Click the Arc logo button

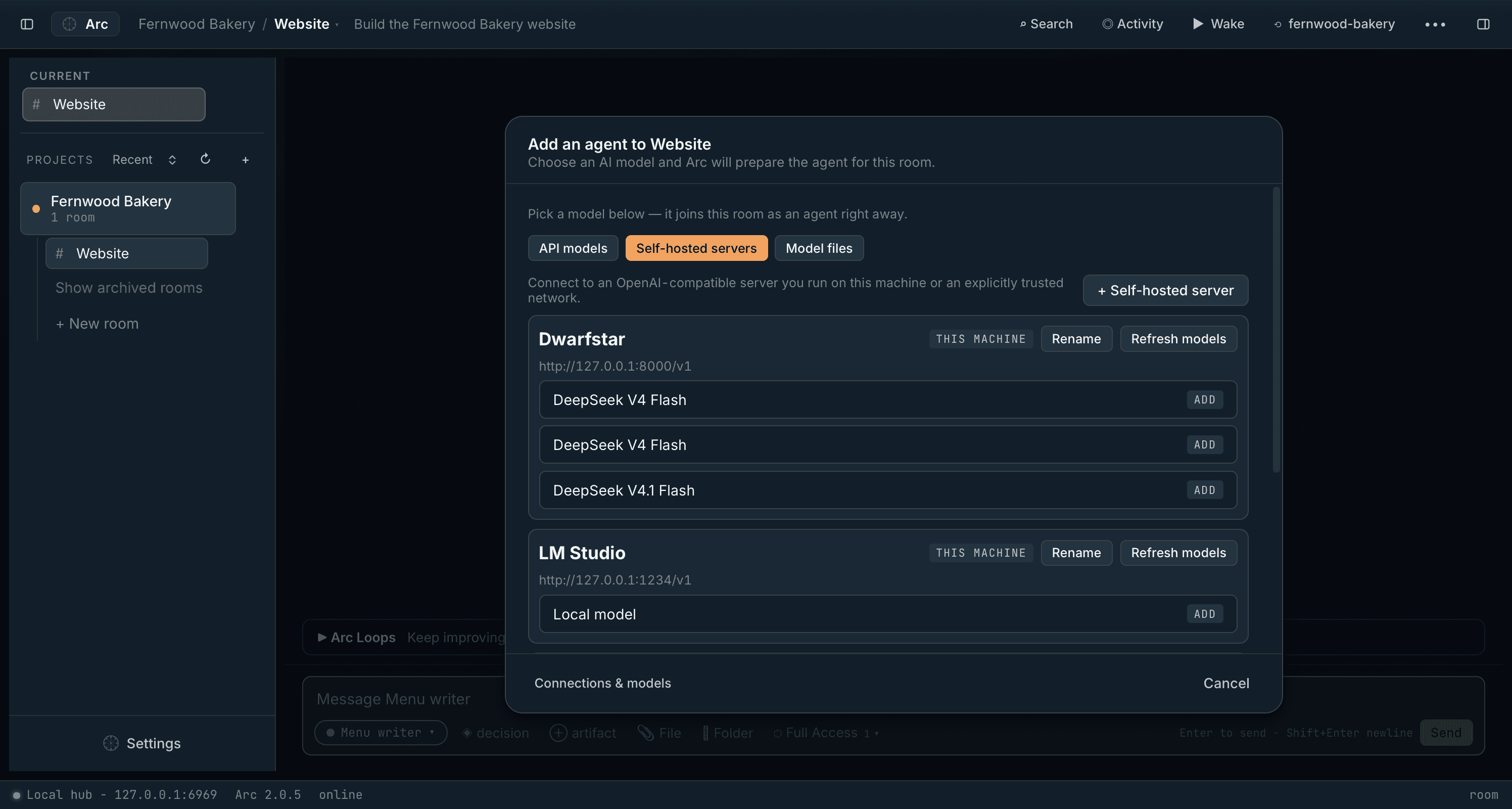click(85, 24)
